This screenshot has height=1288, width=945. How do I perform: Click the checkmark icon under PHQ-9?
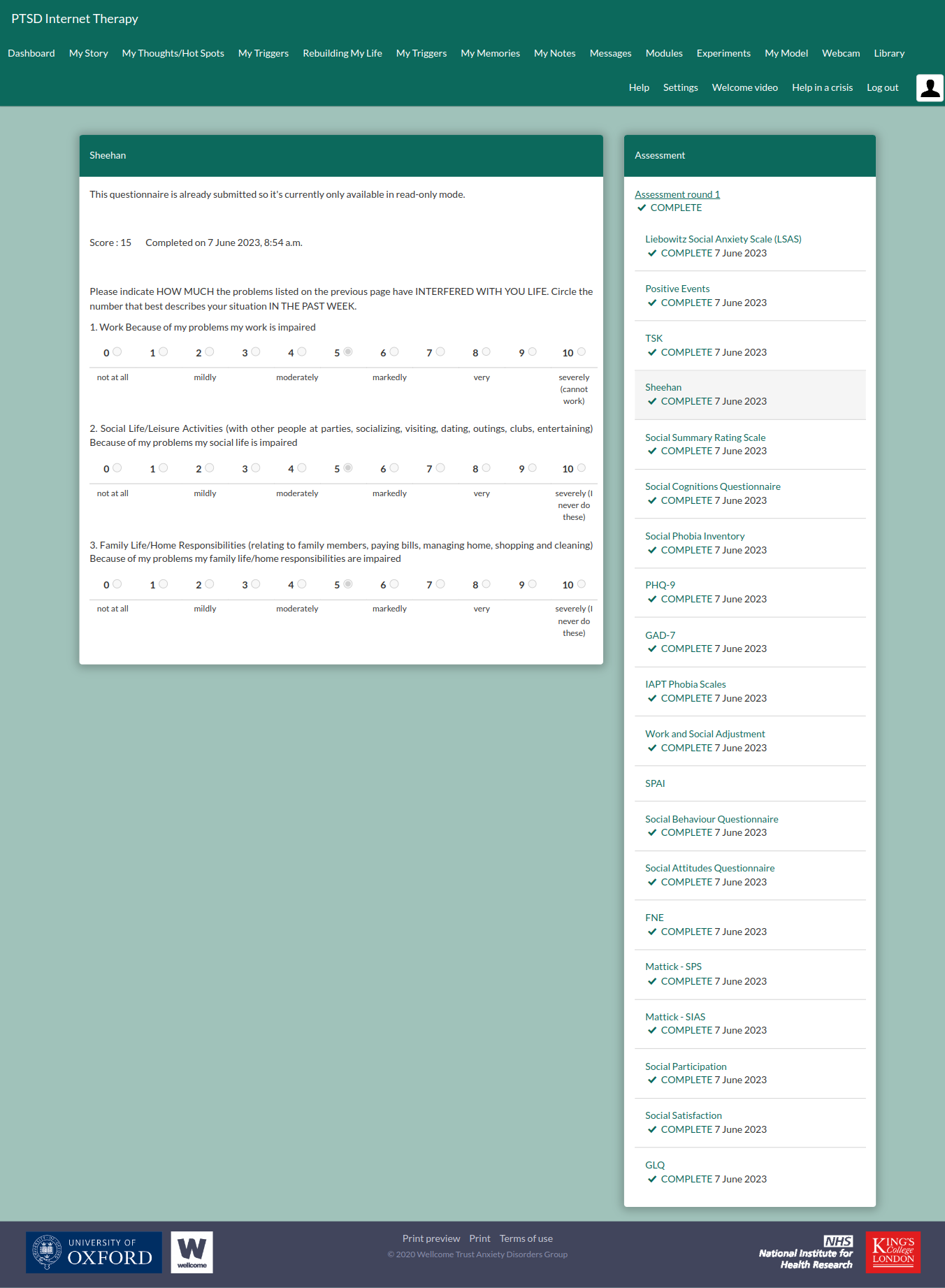652,600
